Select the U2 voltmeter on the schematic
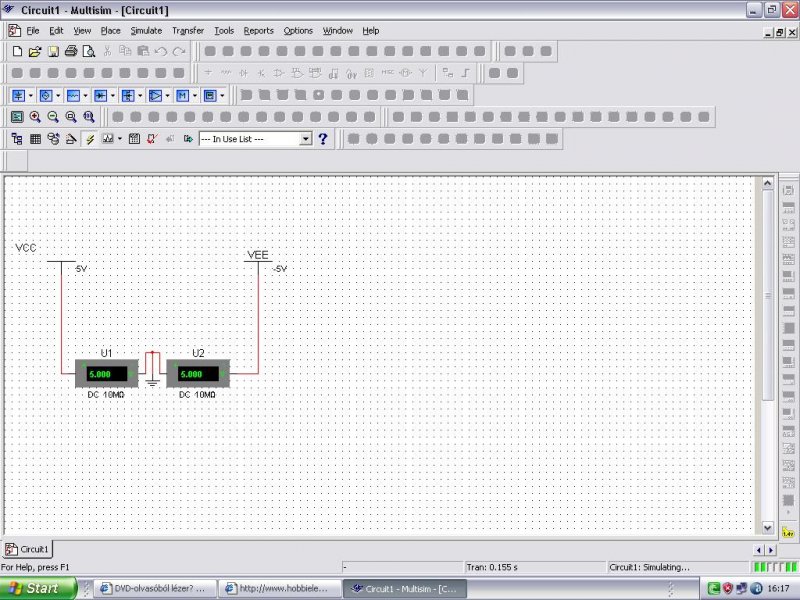 coord(198,373)
